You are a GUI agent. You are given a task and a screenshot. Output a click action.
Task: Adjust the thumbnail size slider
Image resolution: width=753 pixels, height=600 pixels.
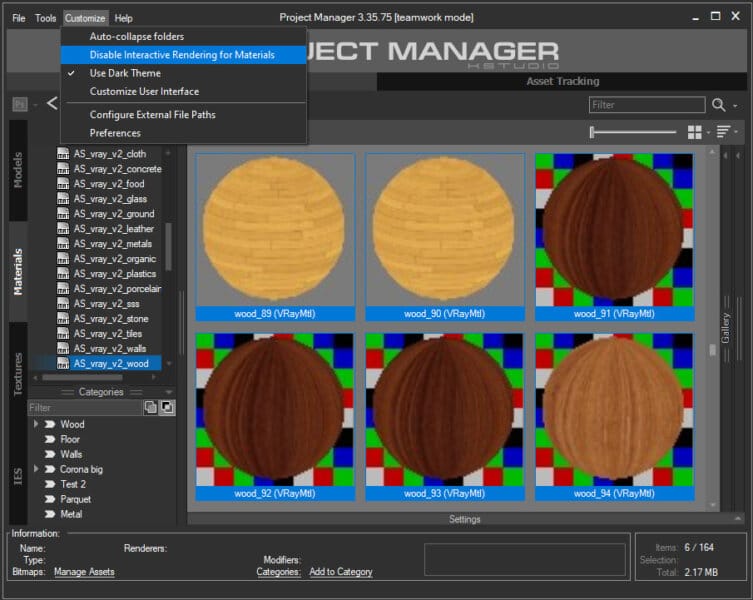593,132
